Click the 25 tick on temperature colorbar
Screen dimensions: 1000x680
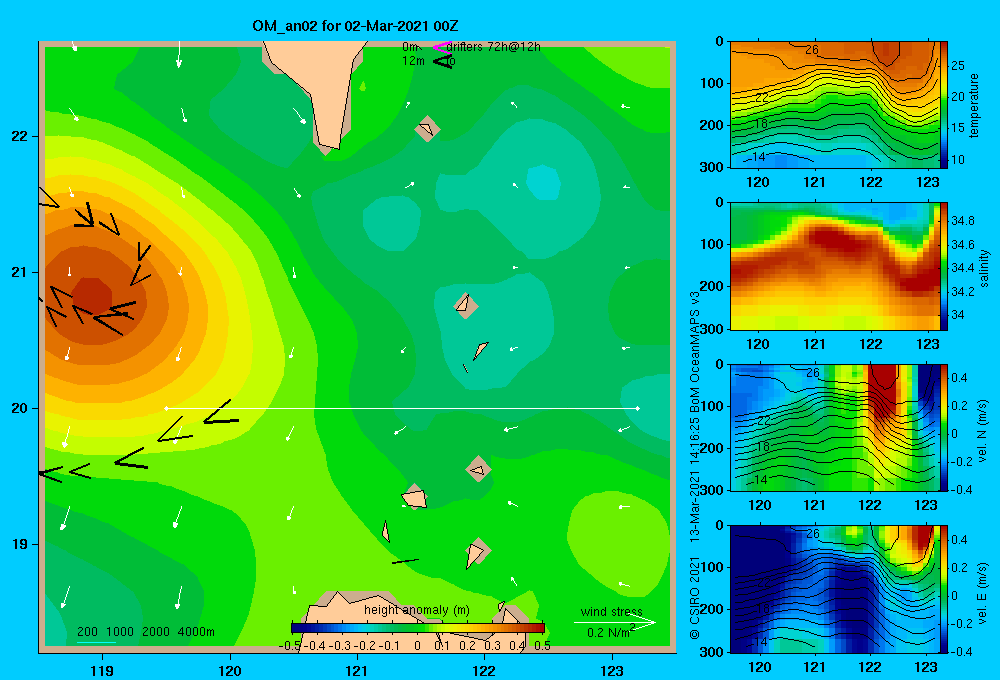coord(957,66)
